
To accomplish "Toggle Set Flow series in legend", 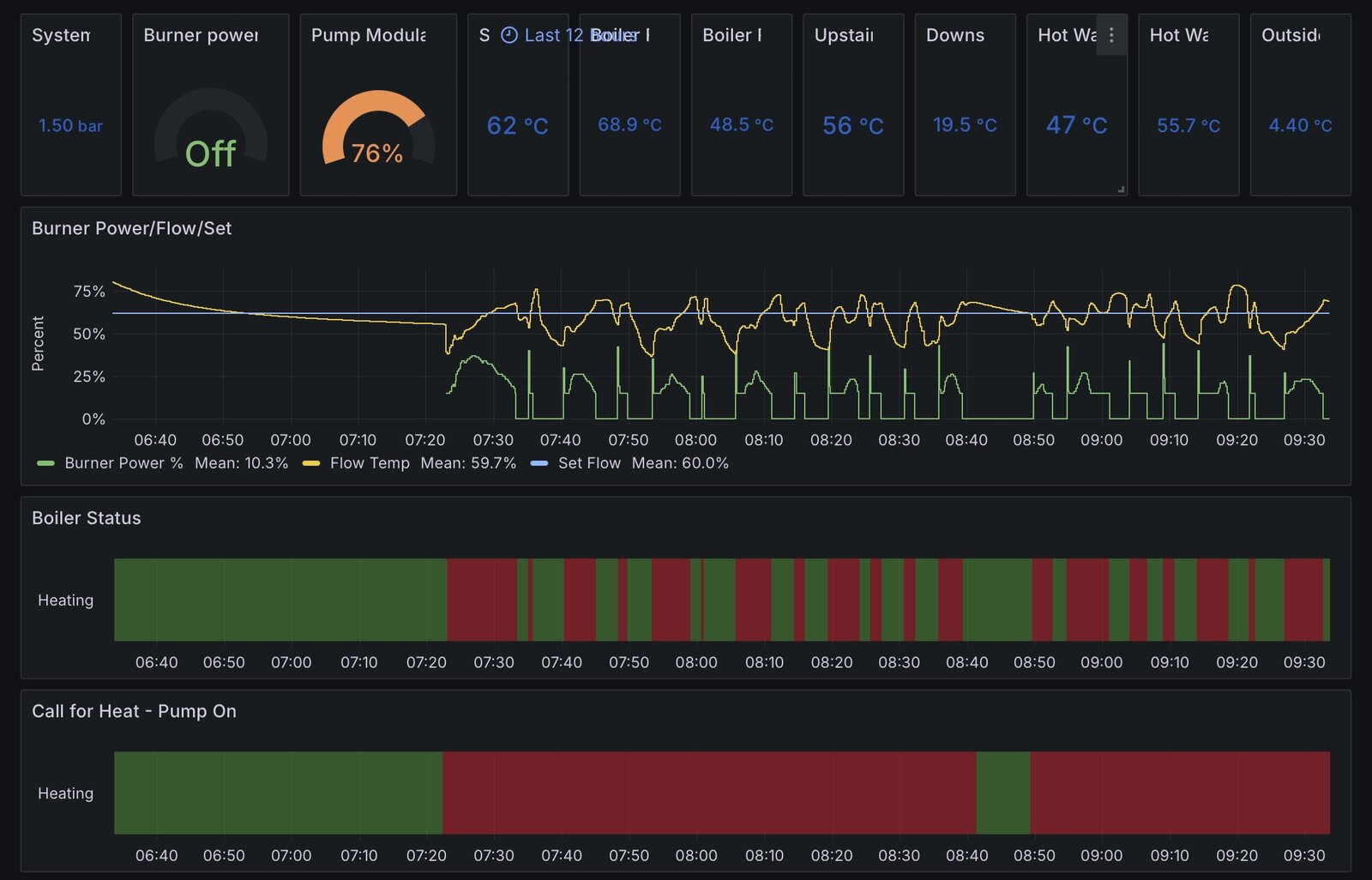I will (x=589, y=463).
